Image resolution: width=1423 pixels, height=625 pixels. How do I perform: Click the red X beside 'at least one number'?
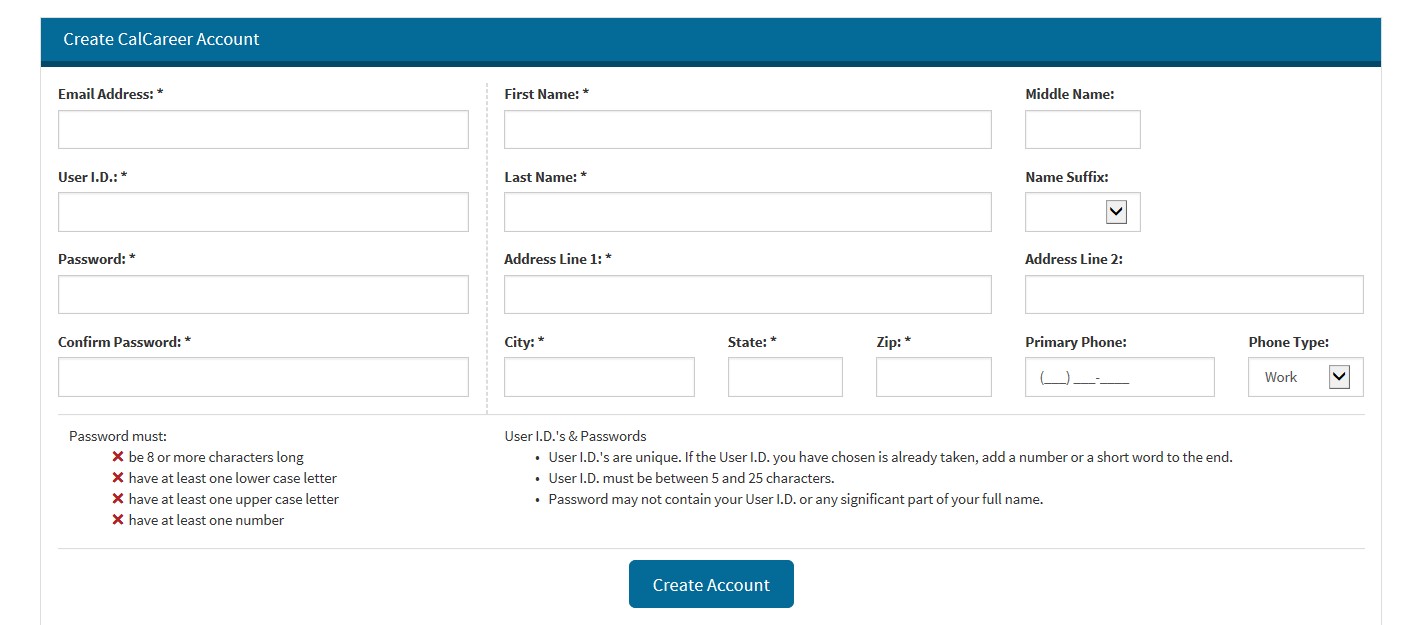(118, 520)
